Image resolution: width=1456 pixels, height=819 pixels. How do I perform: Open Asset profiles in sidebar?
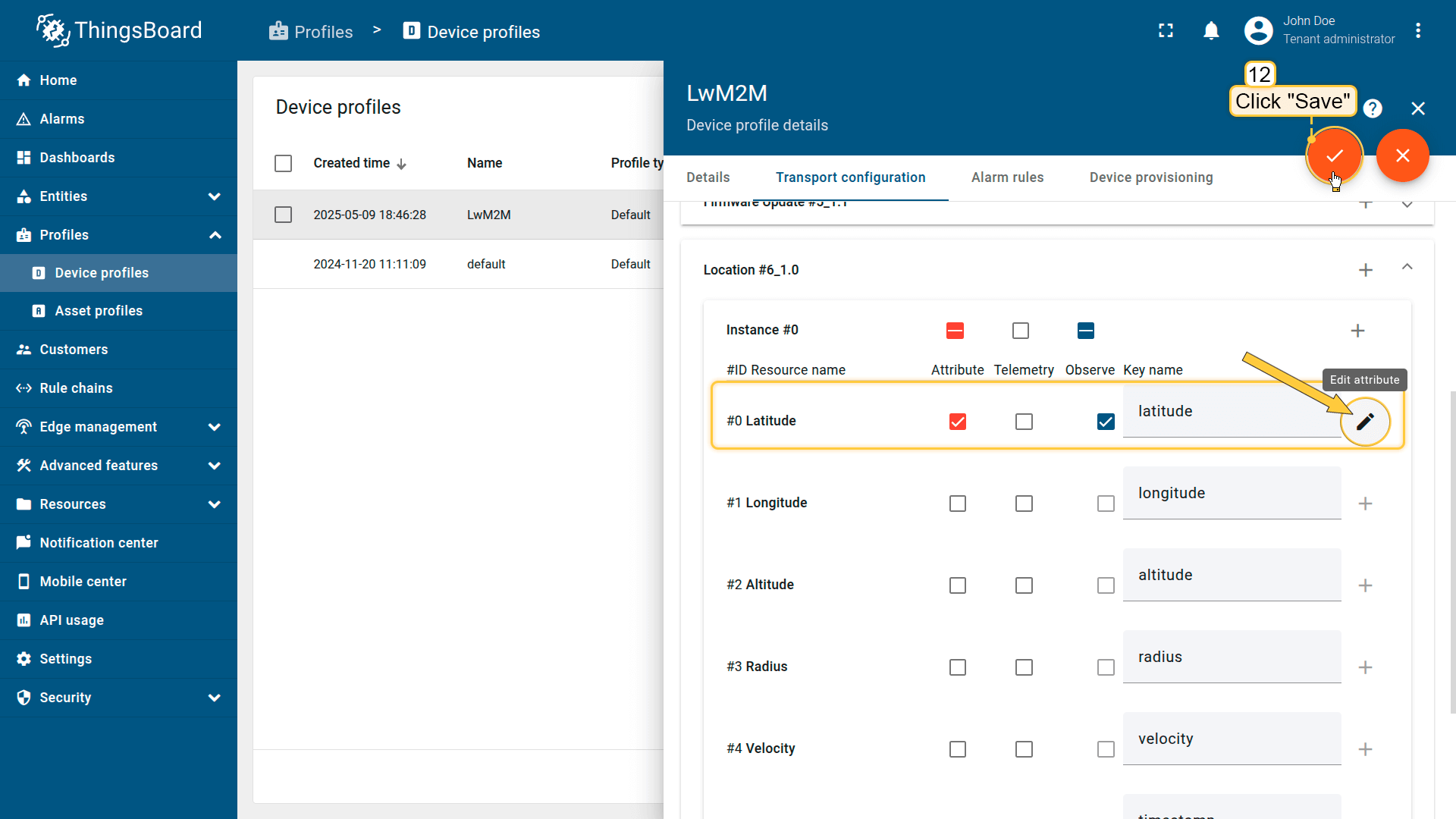(x=99, y=311)
